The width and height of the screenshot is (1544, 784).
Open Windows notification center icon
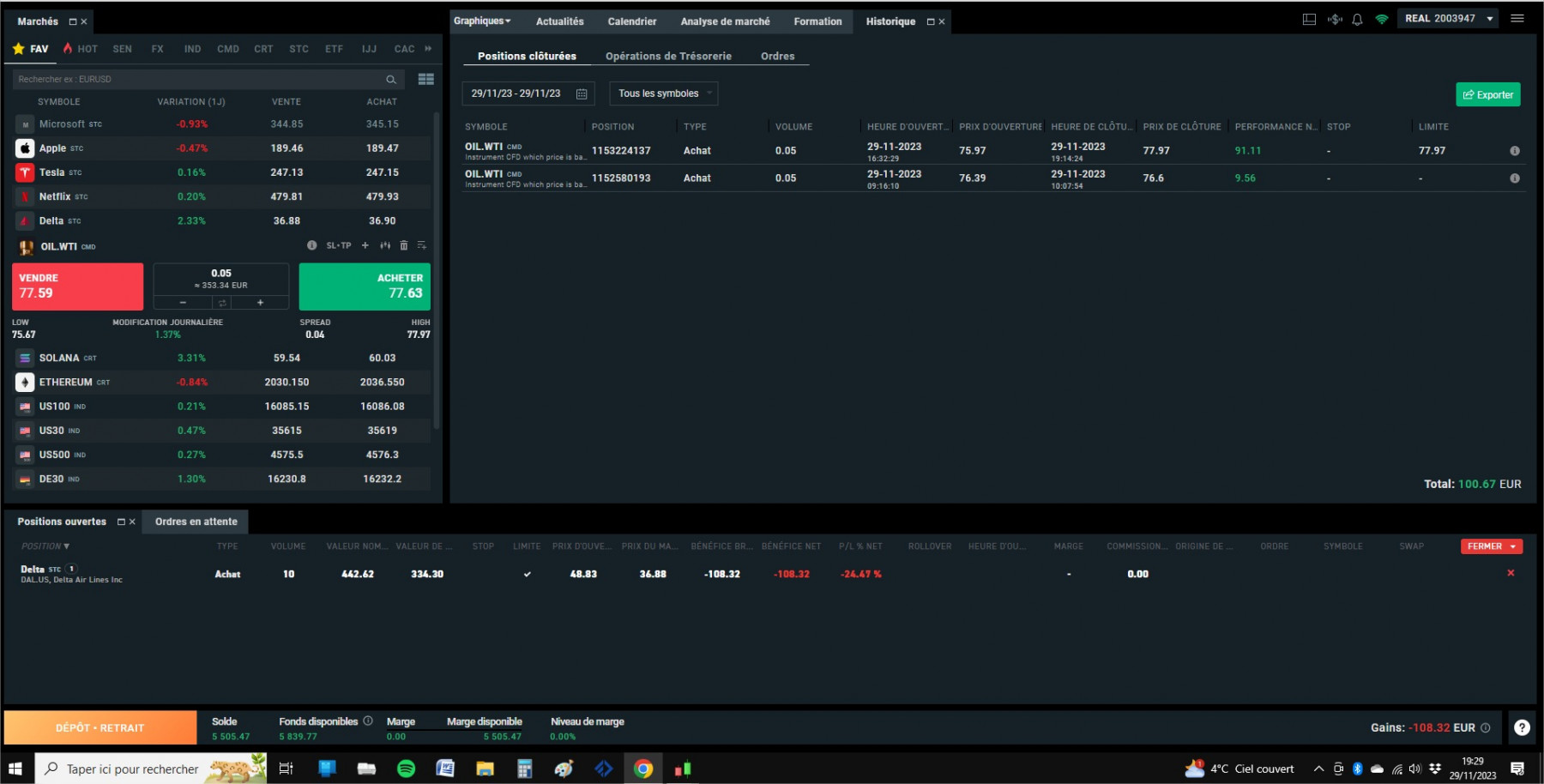pos(1517,769)
